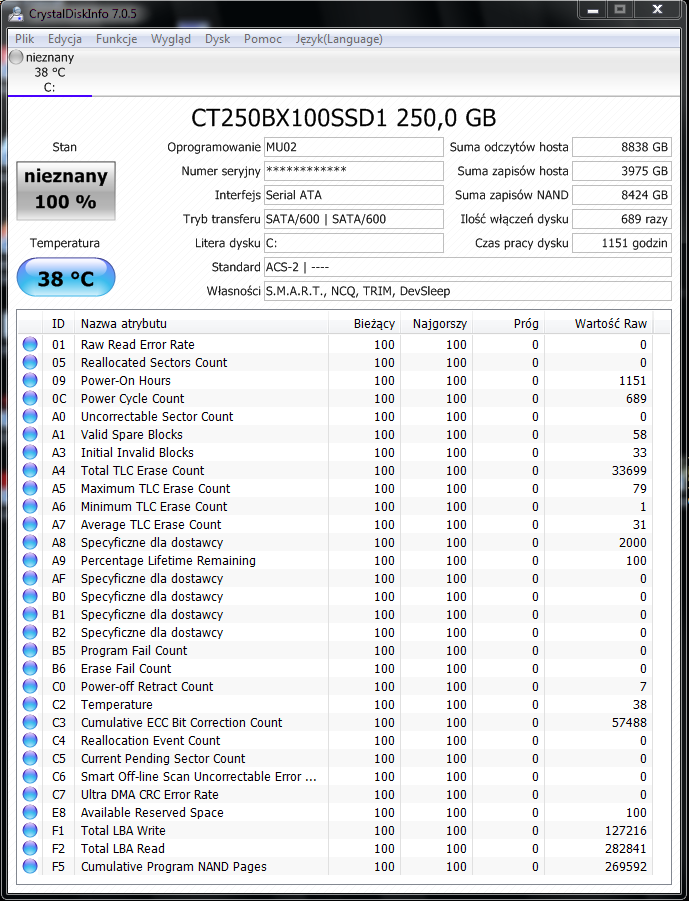Image resolution: width=689 pixels, height=901 pixels.
Task: Open the Edycja menu
Action: click(x=65, y=39)
